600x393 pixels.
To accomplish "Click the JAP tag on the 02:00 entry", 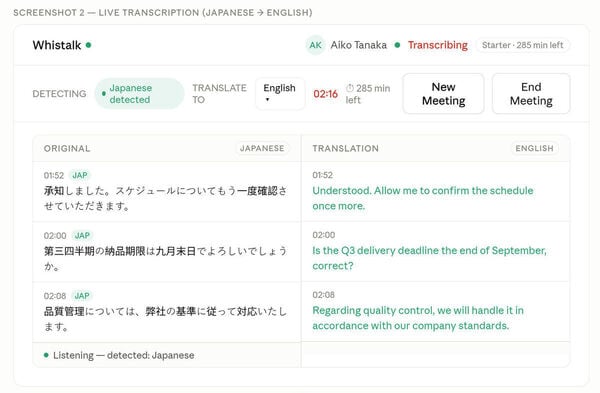I will pyautogui.click(x=82, y=235).
